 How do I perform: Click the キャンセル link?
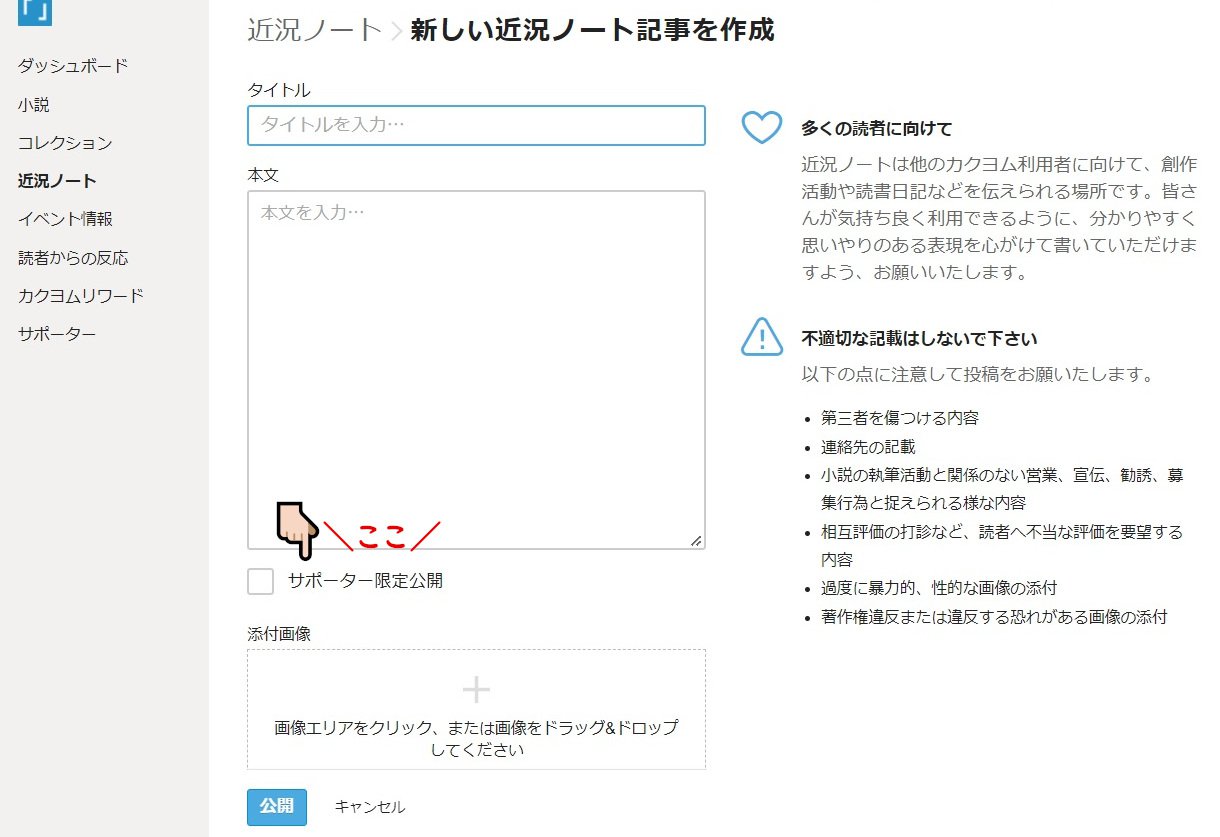pyautogui.click(x=370, y=807)
